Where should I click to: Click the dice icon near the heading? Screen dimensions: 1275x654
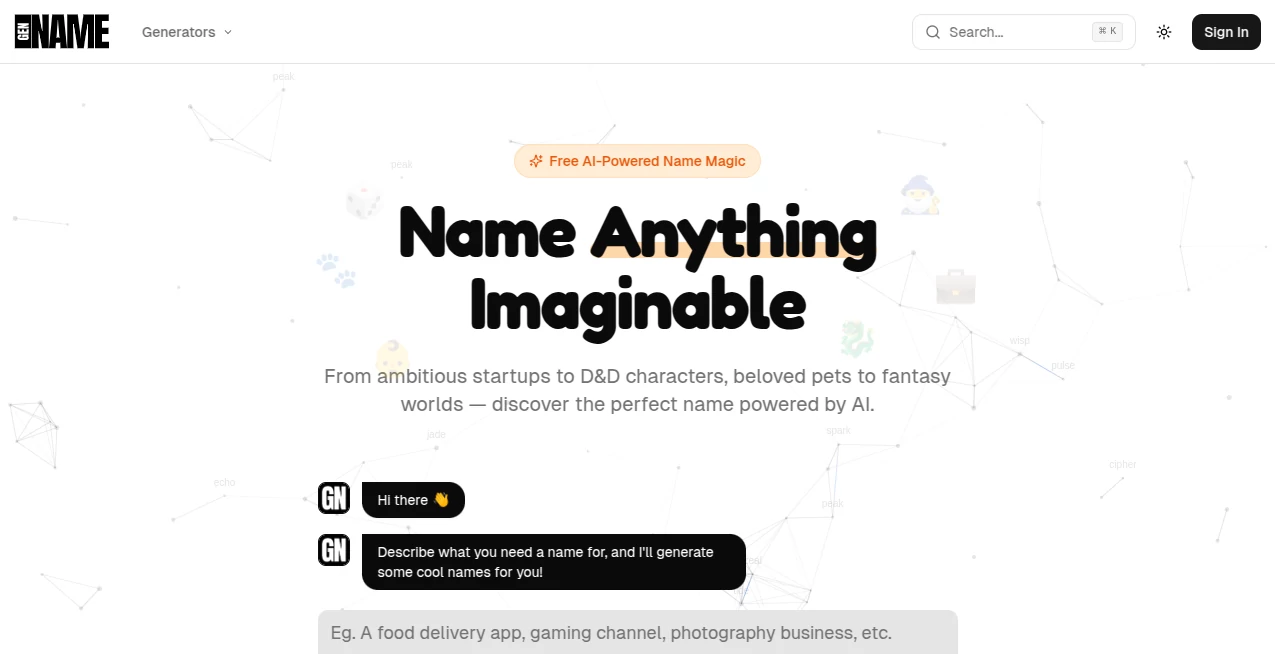click(364, 201)
